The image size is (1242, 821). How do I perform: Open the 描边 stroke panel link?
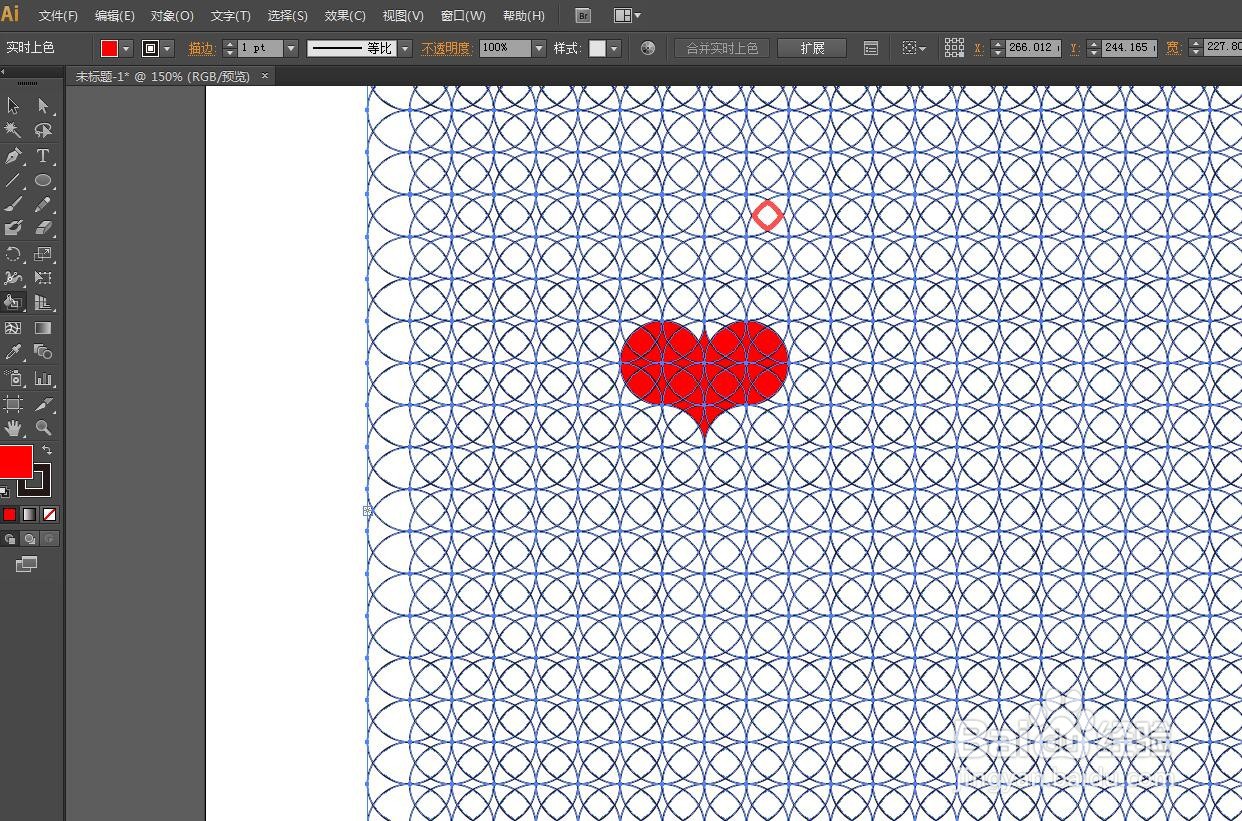(x=201, y=48)
